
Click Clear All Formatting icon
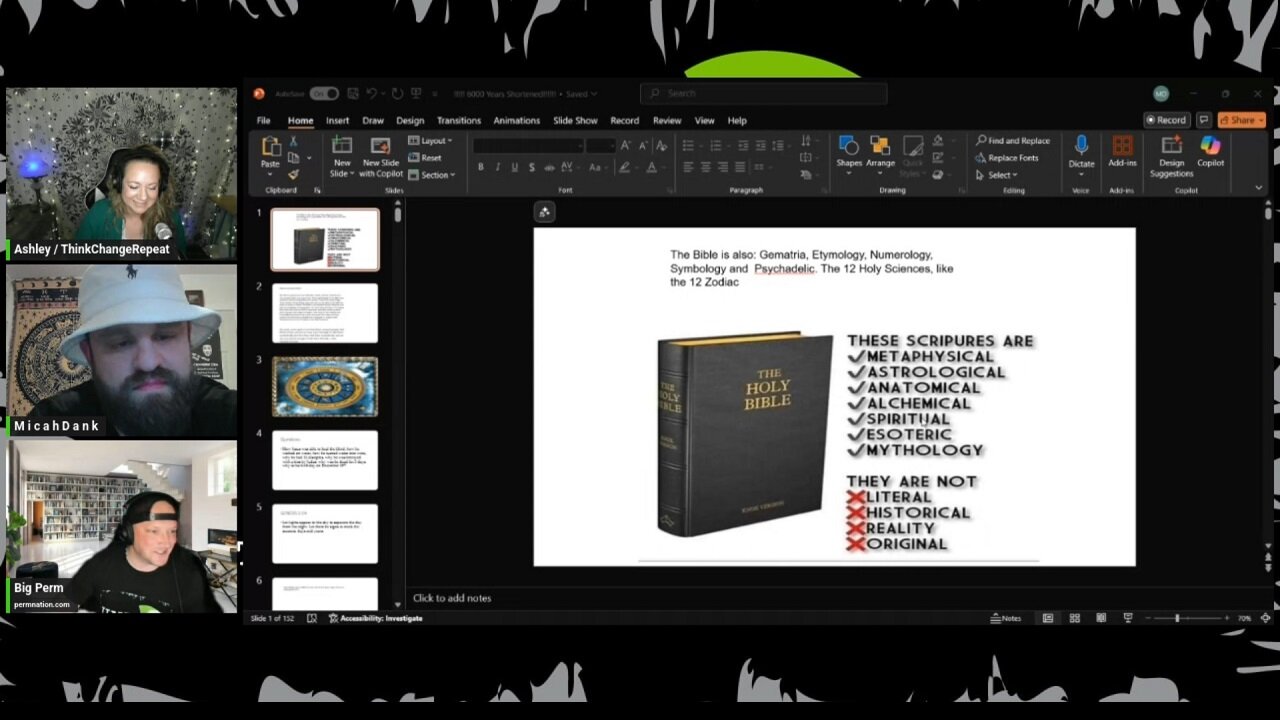pos(661,146)
